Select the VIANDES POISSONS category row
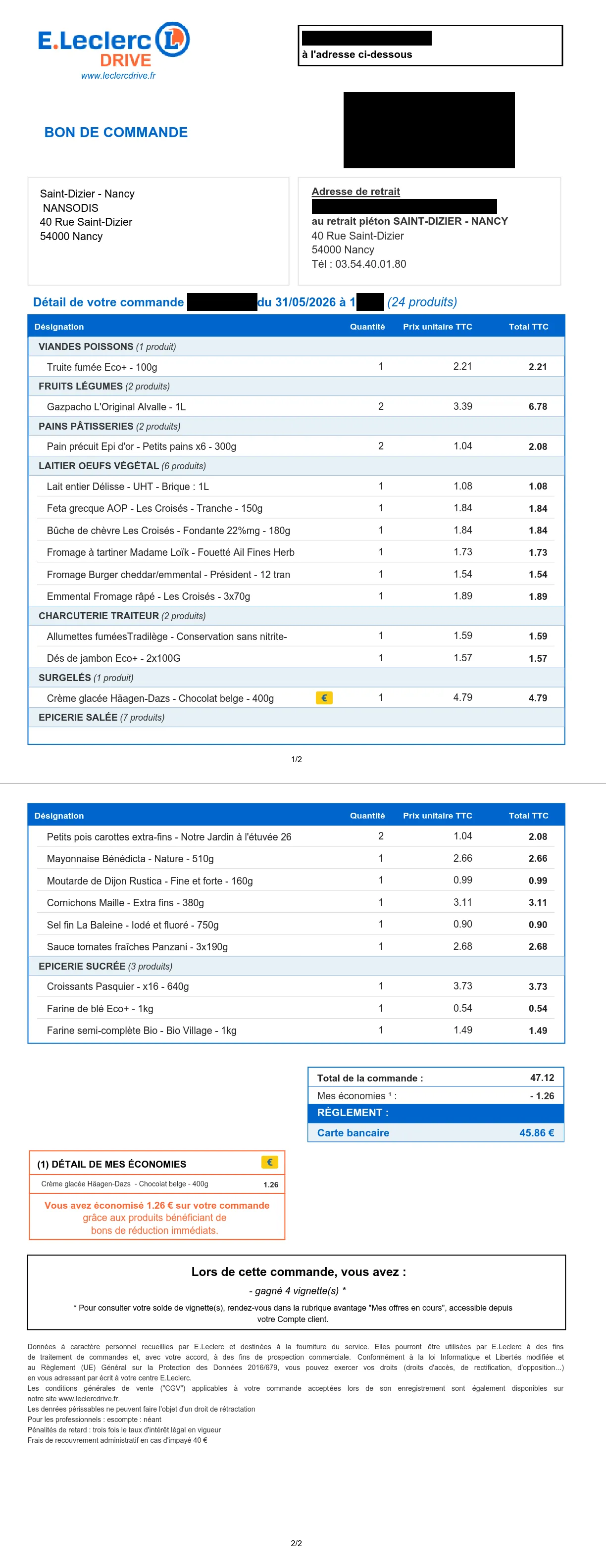606x1568 pixels. (x=296, y=346)
